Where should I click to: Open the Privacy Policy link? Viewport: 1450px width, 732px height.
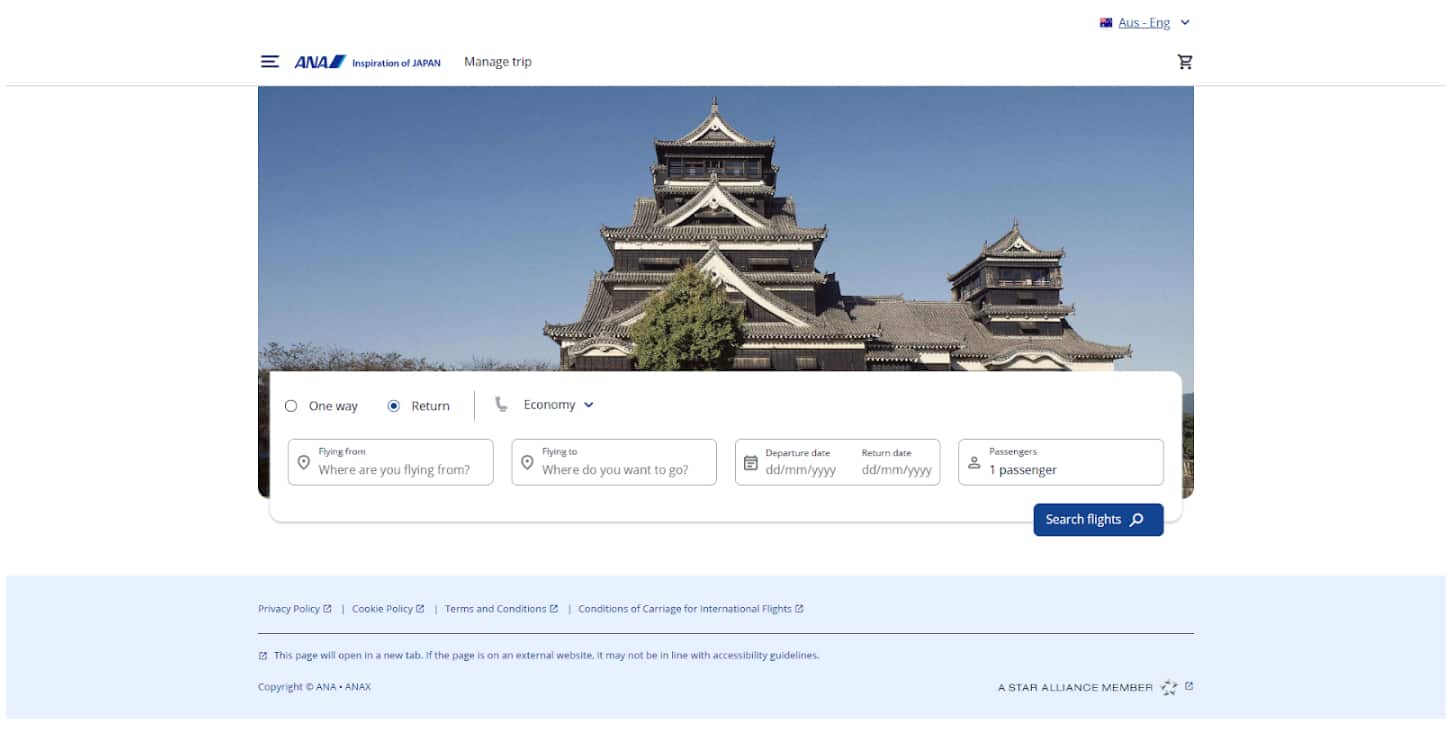click(x=290, y=608)
